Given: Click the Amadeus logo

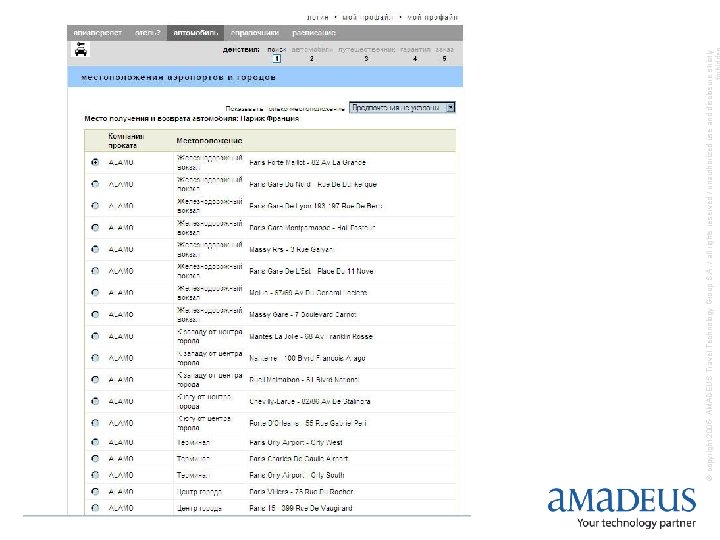Looking at the screenshot, I should [x=622, y=507].
